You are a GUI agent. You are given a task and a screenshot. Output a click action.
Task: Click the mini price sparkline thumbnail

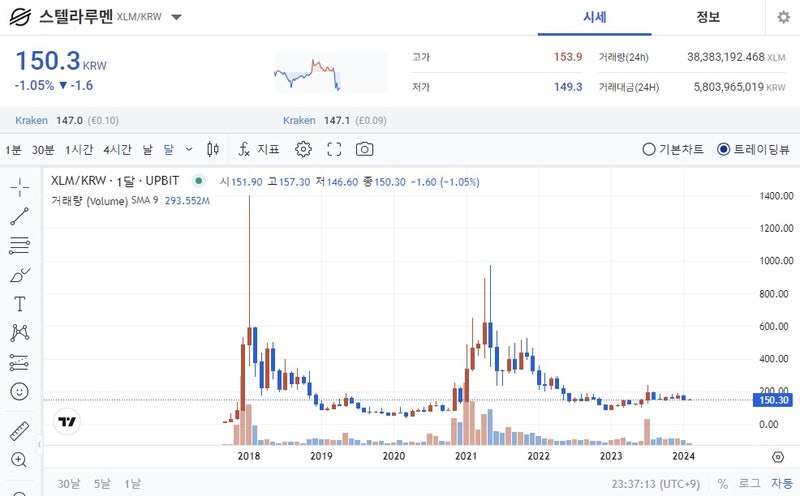point(331,72)
